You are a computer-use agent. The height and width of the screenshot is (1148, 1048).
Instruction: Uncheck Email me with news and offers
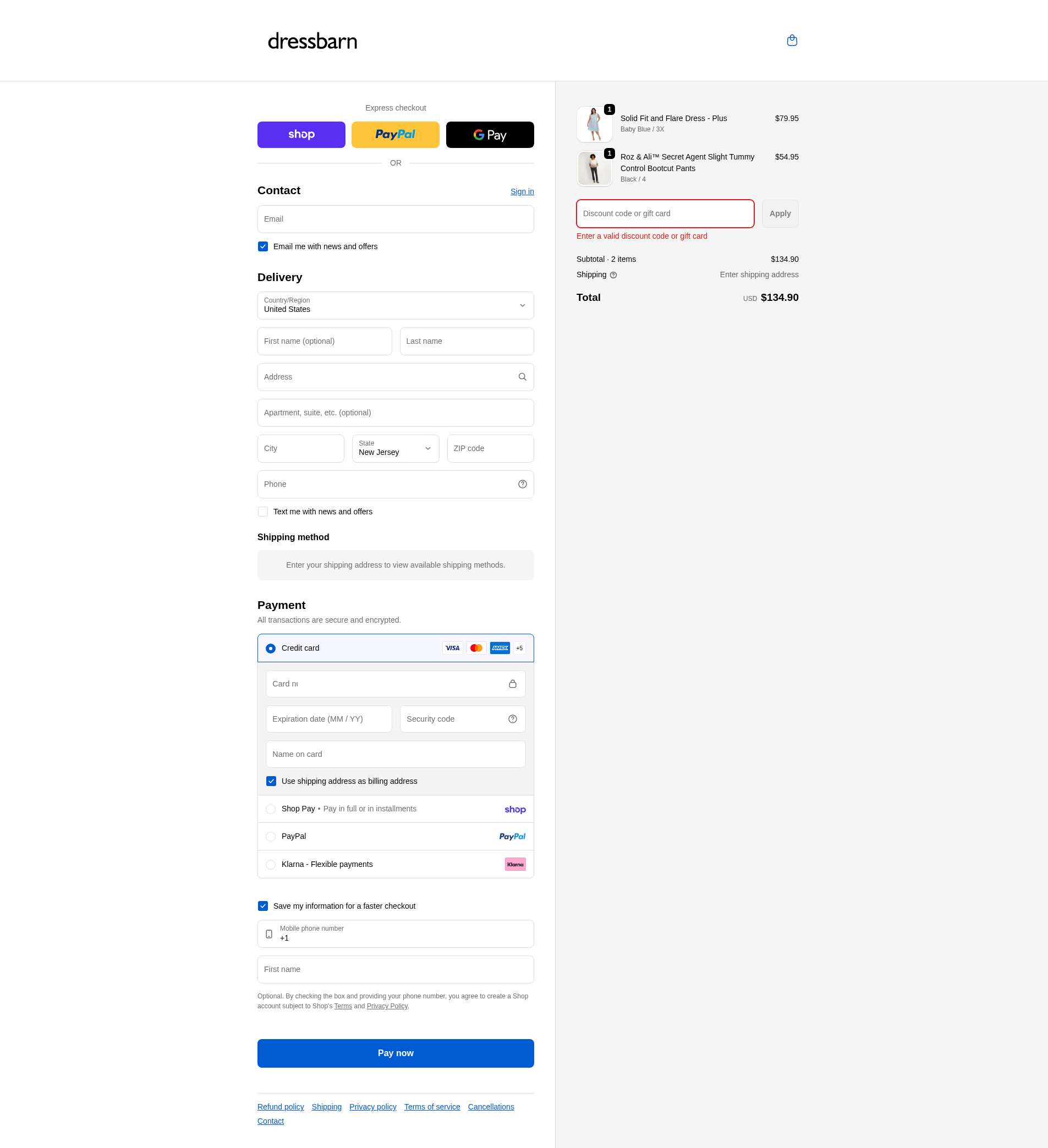coord(263,246)
